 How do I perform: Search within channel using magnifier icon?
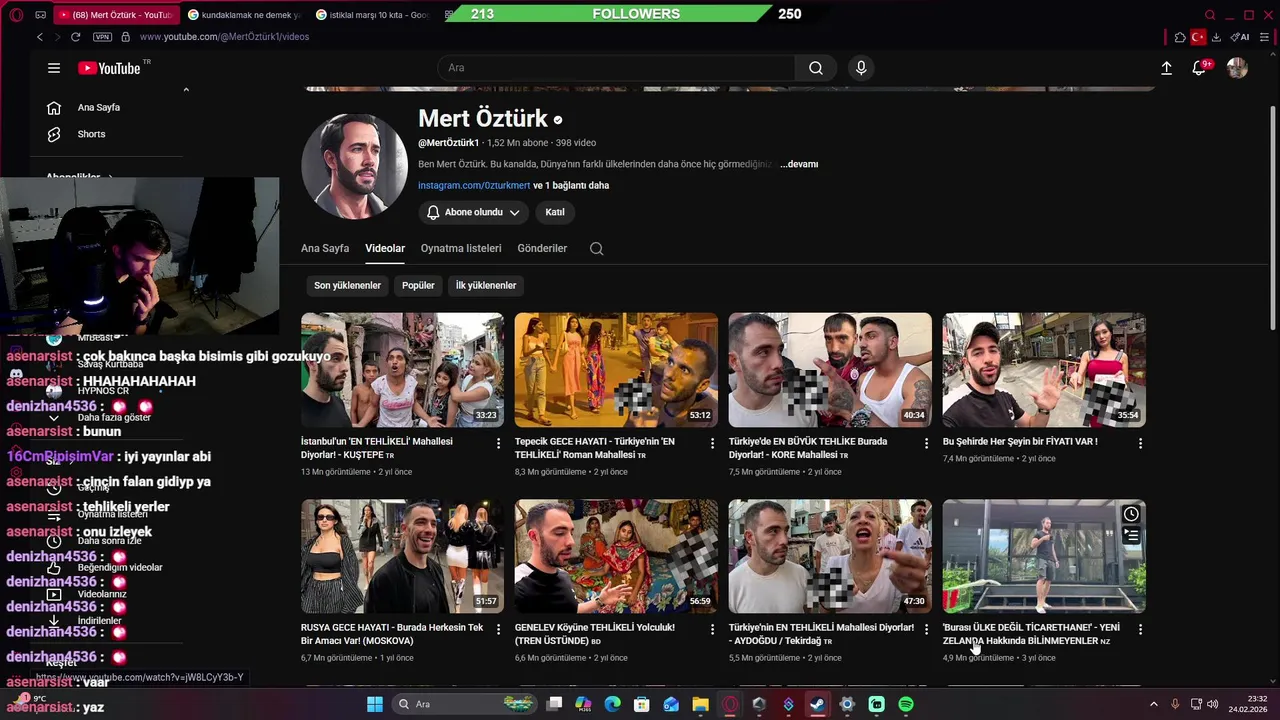coord(597,249)
